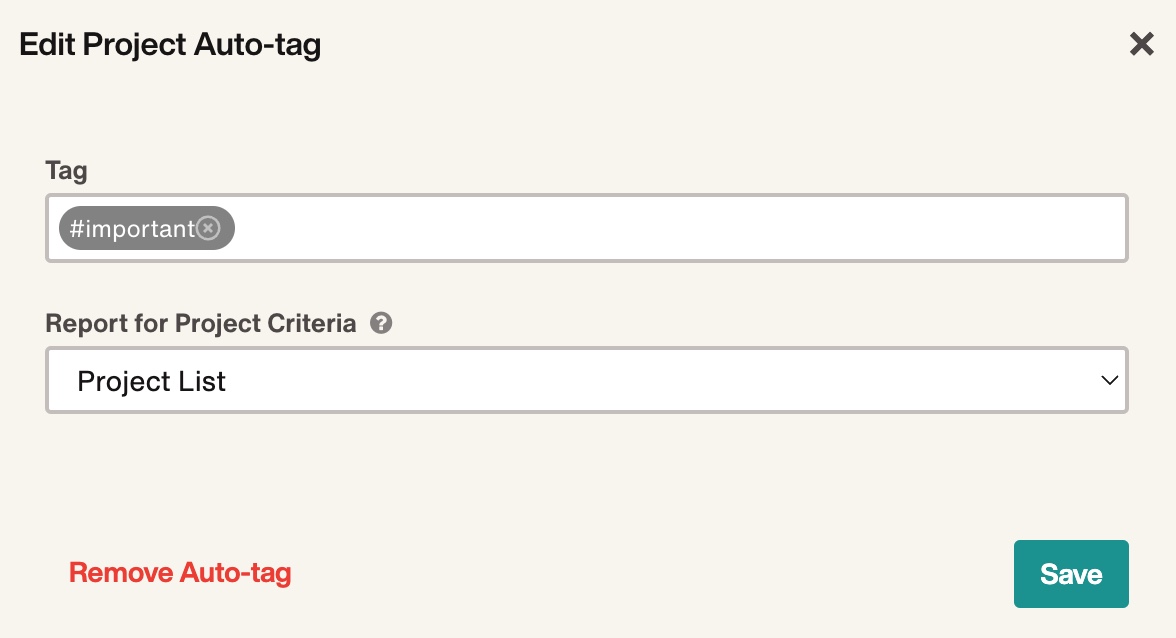Screen dimensions: 1176x638
Task: Remove the #important tag via its x icon
Action: 208,227
